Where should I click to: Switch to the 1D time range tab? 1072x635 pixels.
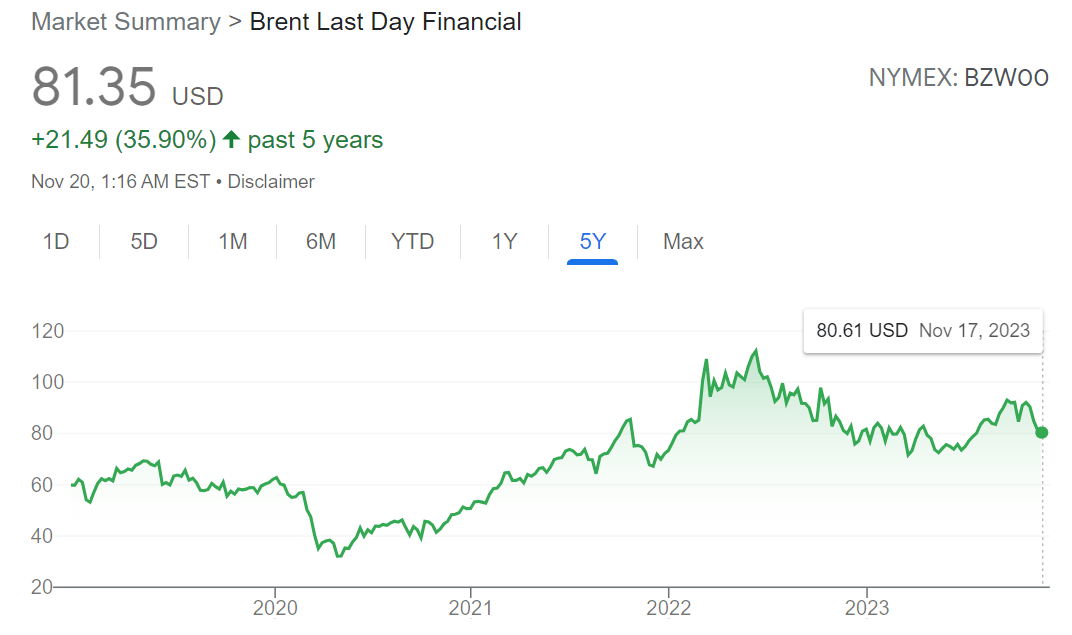click(56, 242)
